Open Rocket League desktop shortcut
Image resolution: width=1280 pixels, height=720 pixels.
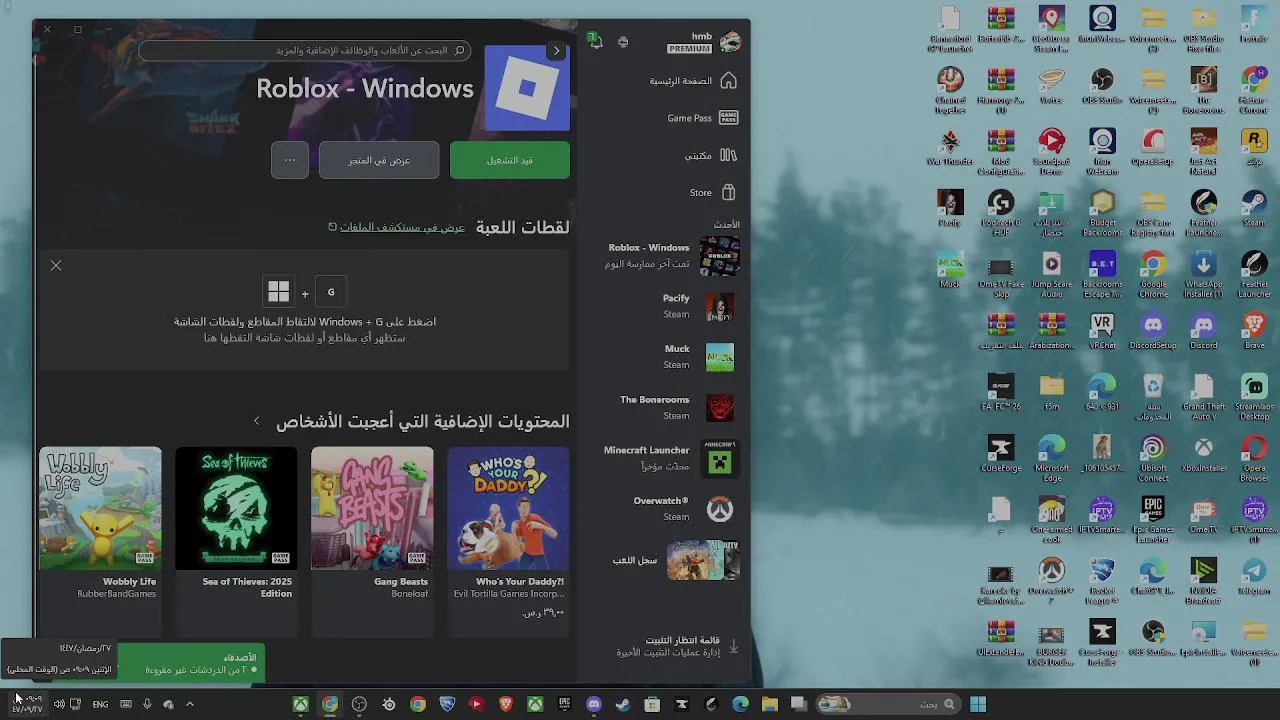tap(1102, 581)
